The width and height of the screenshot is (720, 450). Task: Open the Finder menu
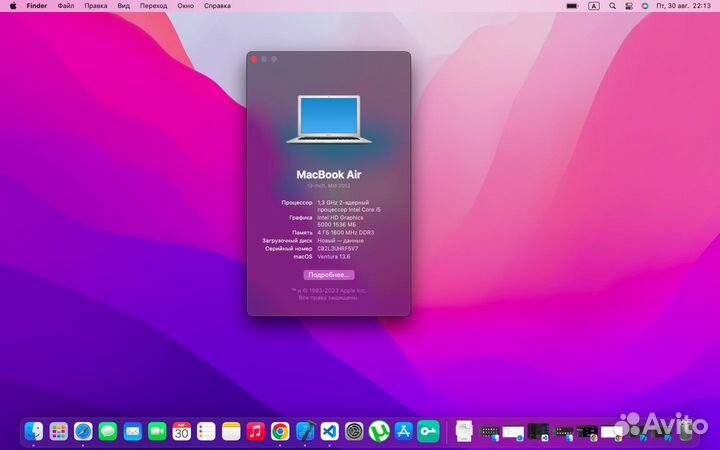tap(37, 6)
